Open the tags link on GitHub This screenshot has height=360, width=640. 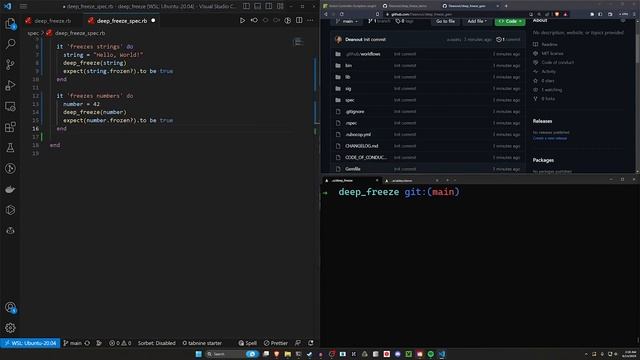(404, 21)
